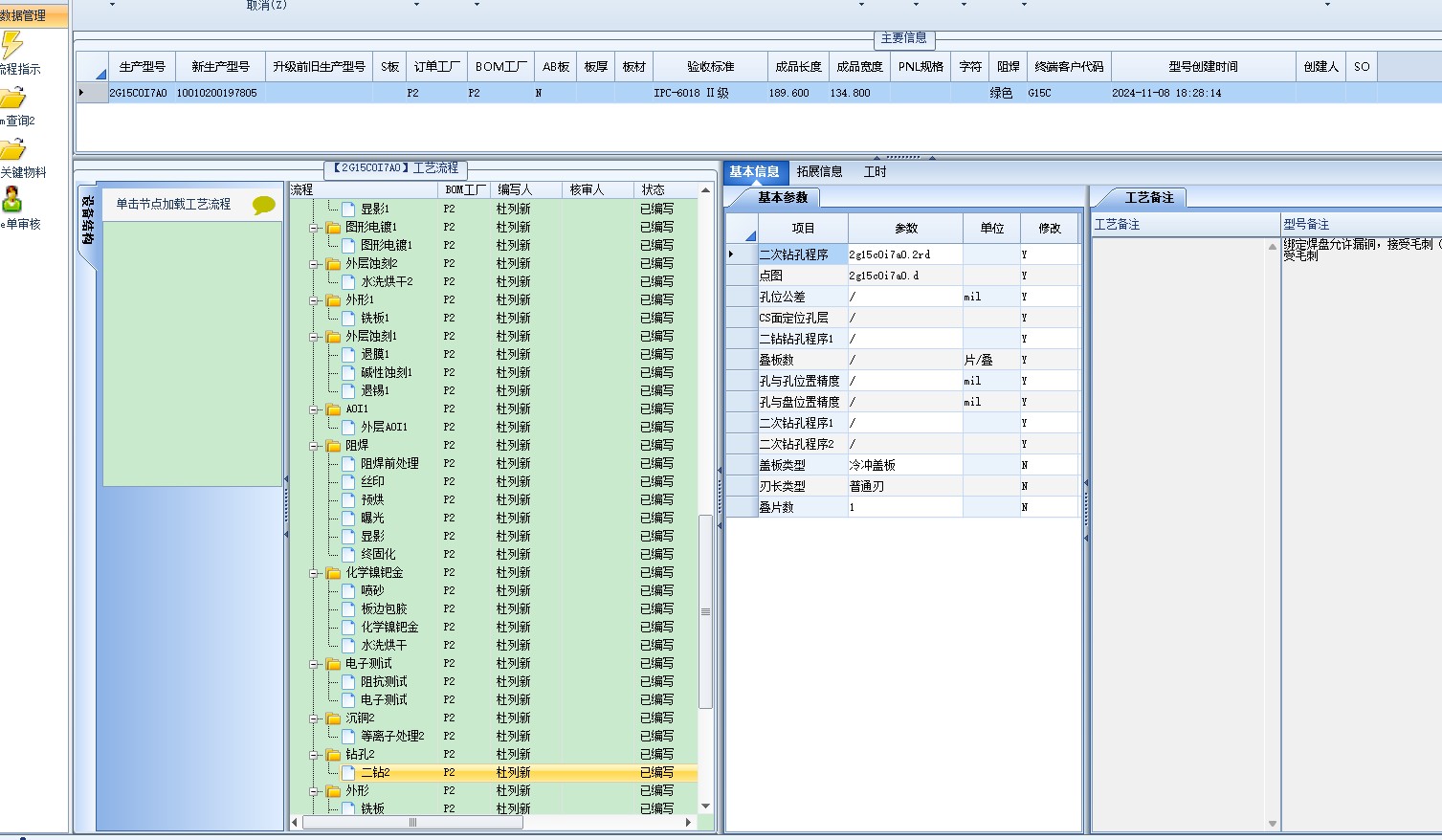The width and height of the screenshot is (1442, 840).
Task: Open the 流程指示 lightning icon in sidebar
Action: pyautogui.click(x=11, y=45)
